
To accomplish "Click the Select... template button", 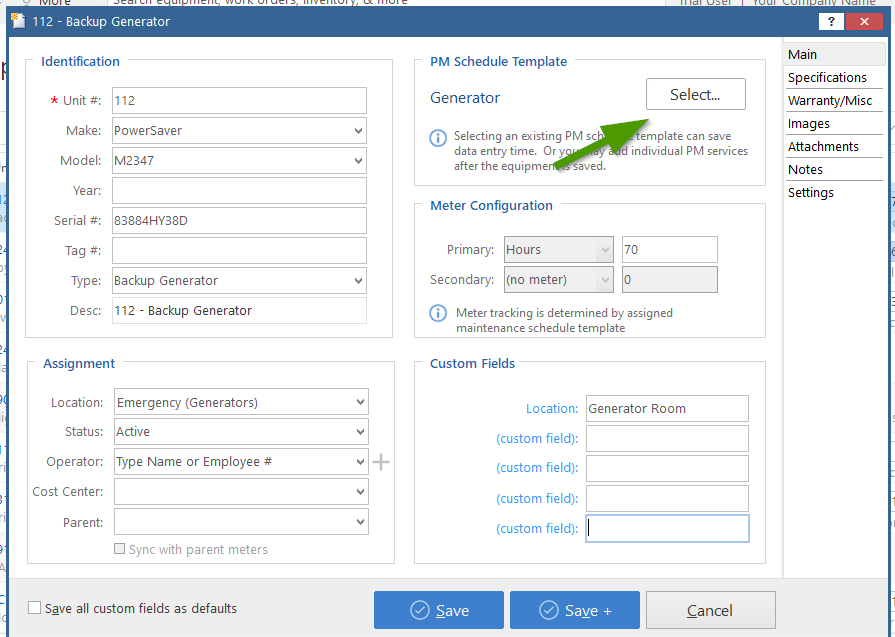I will pyautogui.click(x=696, y=94).
